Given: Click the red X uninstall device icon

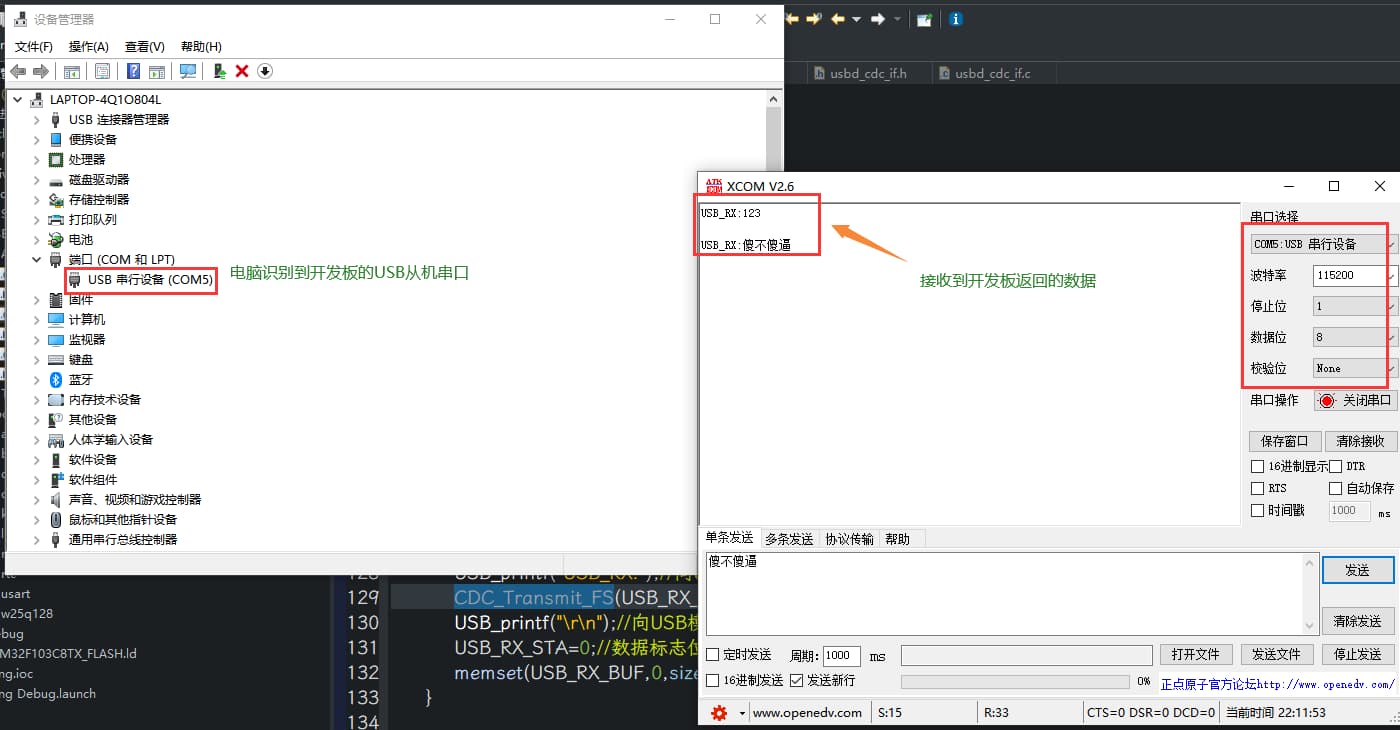Looking at the screenshot, I should coord(242,71).
